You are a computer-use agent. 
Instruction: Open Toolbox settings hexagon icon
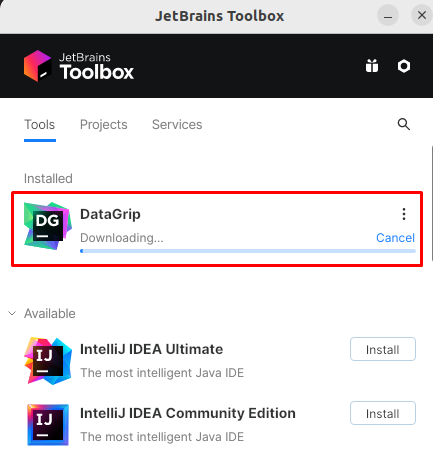(x=404, y=66)
